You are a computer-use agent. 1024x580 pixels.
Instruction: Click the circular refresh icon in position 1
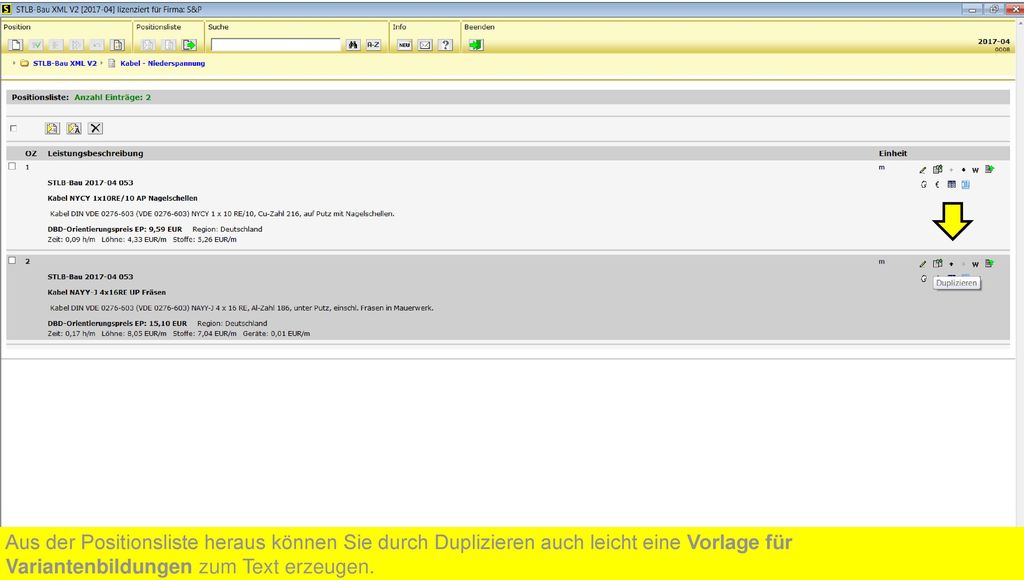pos(923,185)
